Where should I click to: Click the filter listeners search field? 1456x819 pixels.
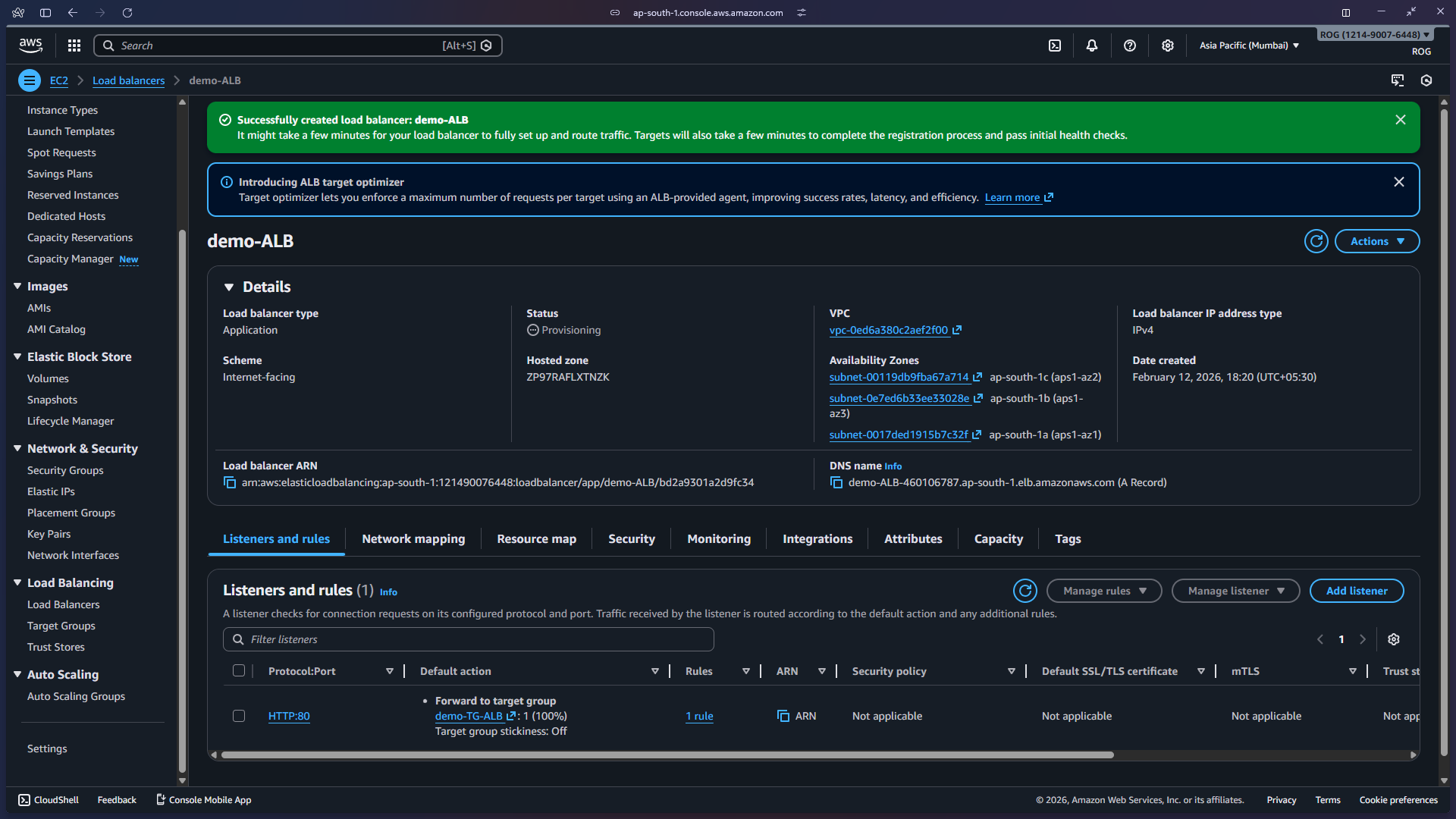point(468,639)
